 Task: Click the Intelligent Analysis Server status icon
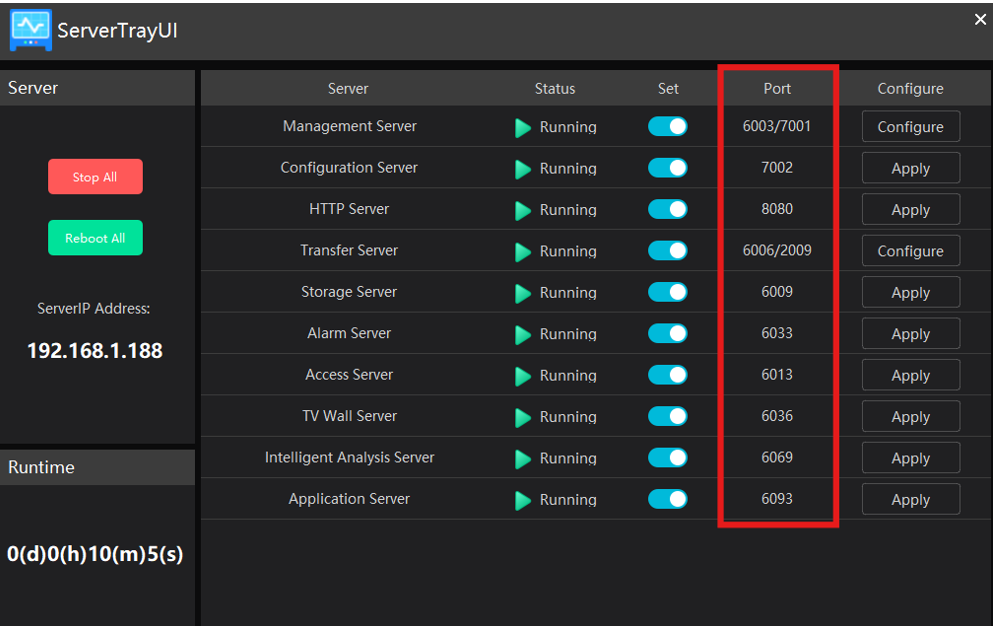[523, 459]
